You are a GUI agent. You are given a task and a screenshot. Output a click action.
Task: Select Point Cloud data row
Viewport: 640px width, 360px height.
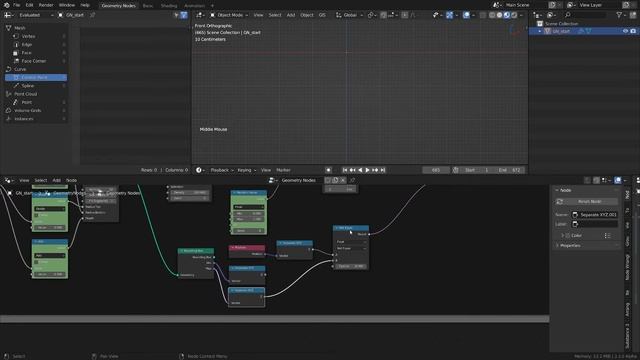click(25, 94)
